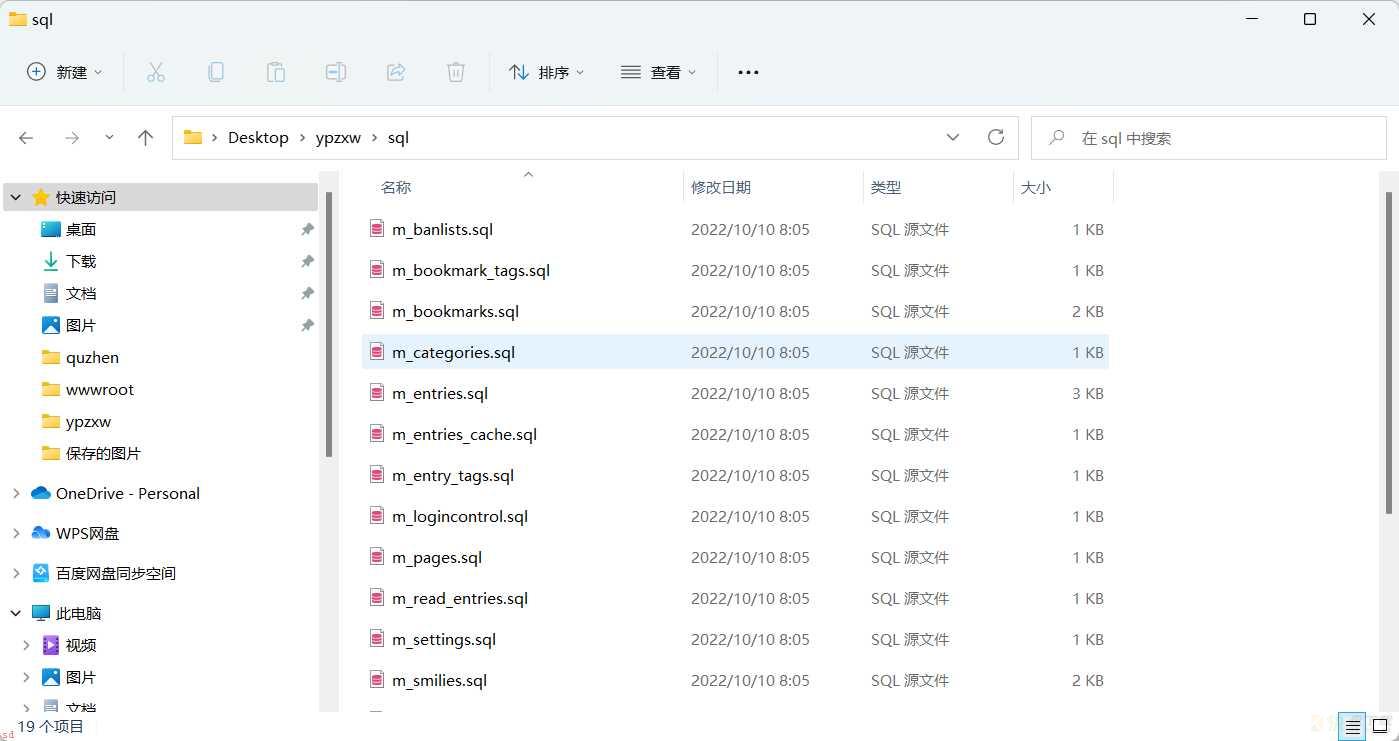Image resolution: width=1399 pixels, height=741 pixels.
Task: Expand the WPS网盘 node
Action: pos(15,533)
